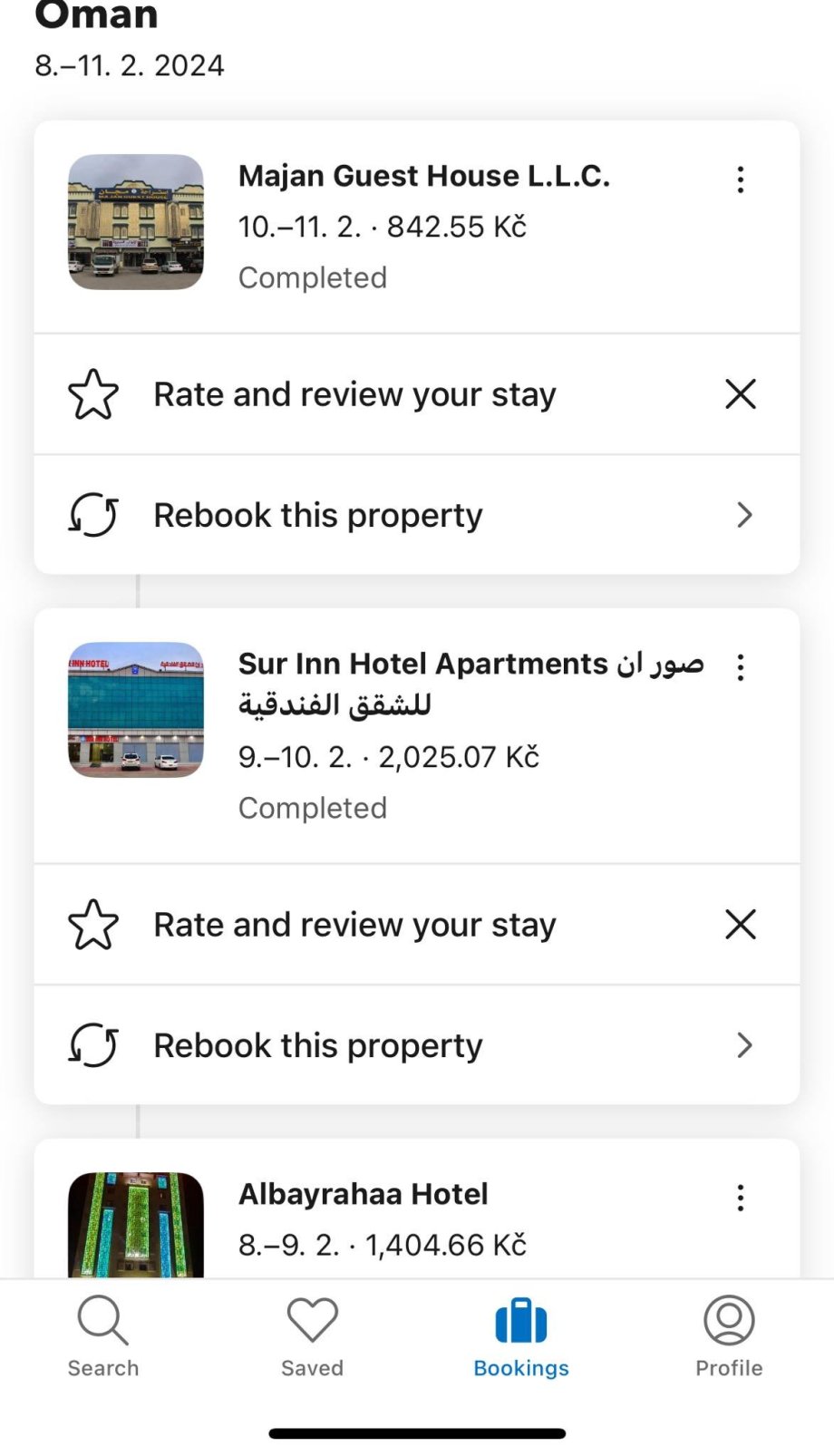834x1456 pixels.
Task: Tap the star icon under Sur Inn Hotel
Action: click(93, 925)
